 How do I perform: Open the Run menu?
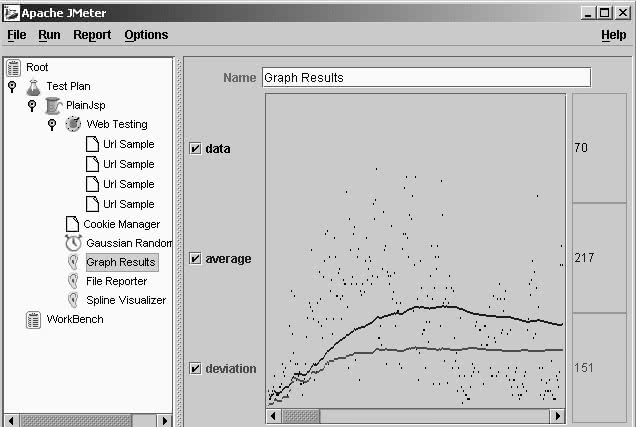[49, 35]
